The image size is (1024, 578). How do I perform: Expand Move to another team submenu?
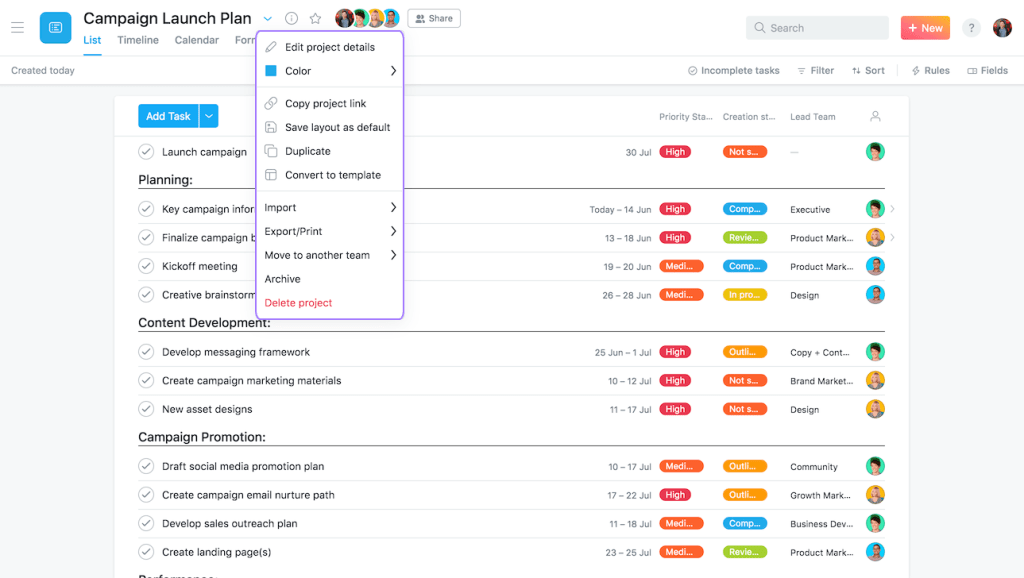(x=393, y=255)
